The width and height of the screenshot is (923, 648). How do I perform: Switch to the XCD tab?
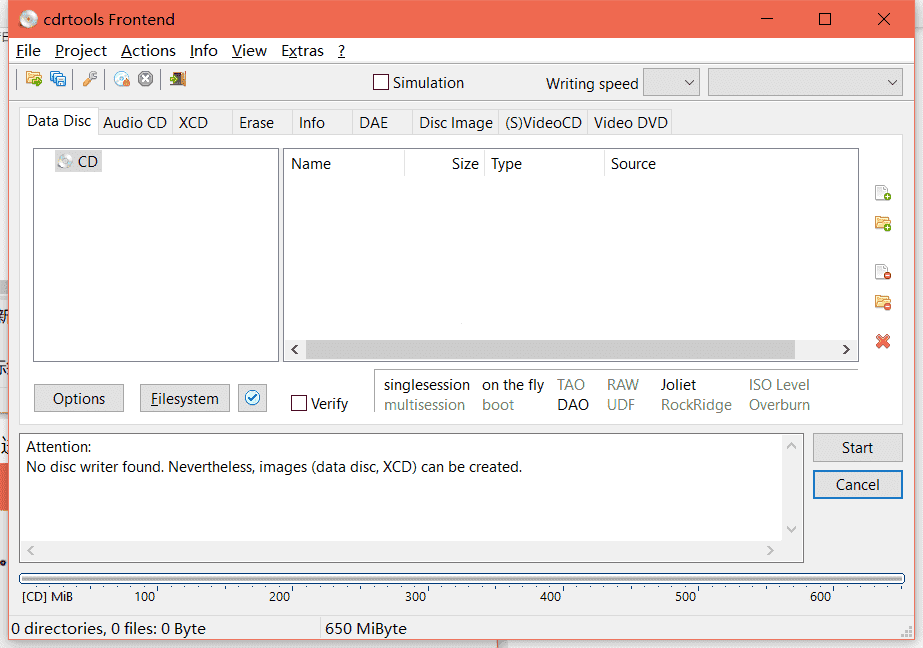[x=202, y=122]
